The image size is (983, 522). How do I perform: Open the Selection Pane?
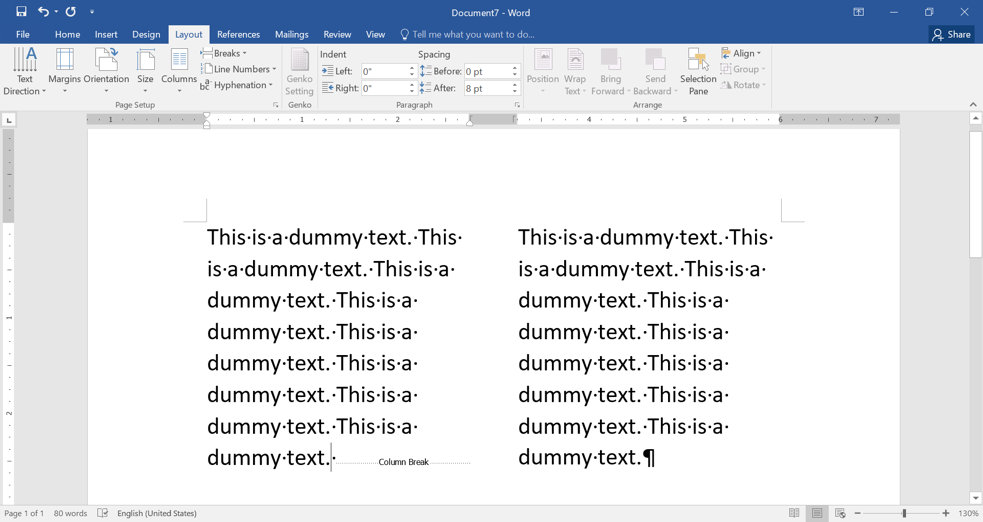point(698,70)
